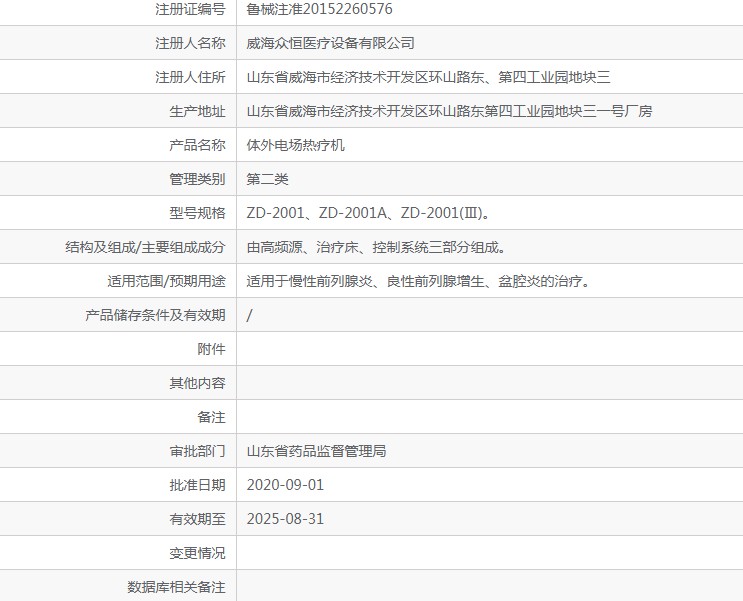Image resolution: width=743 pixels, height=601 pixels.
Task: Select registrant name 威海众恒医疗设备有限公司
Action: coord(330,43)
